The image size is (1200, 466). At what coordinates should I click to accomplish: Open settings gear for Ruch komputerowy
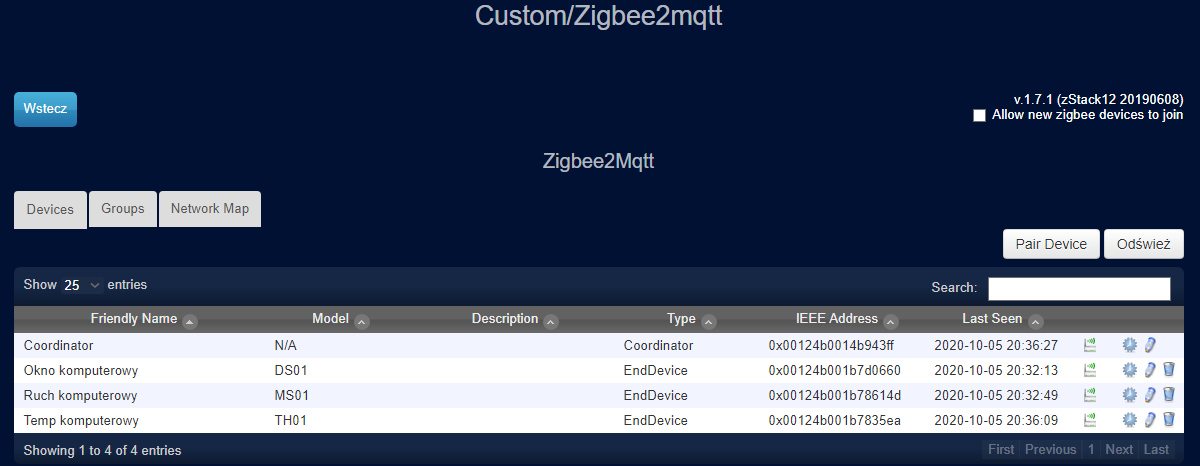[1130, 395]
